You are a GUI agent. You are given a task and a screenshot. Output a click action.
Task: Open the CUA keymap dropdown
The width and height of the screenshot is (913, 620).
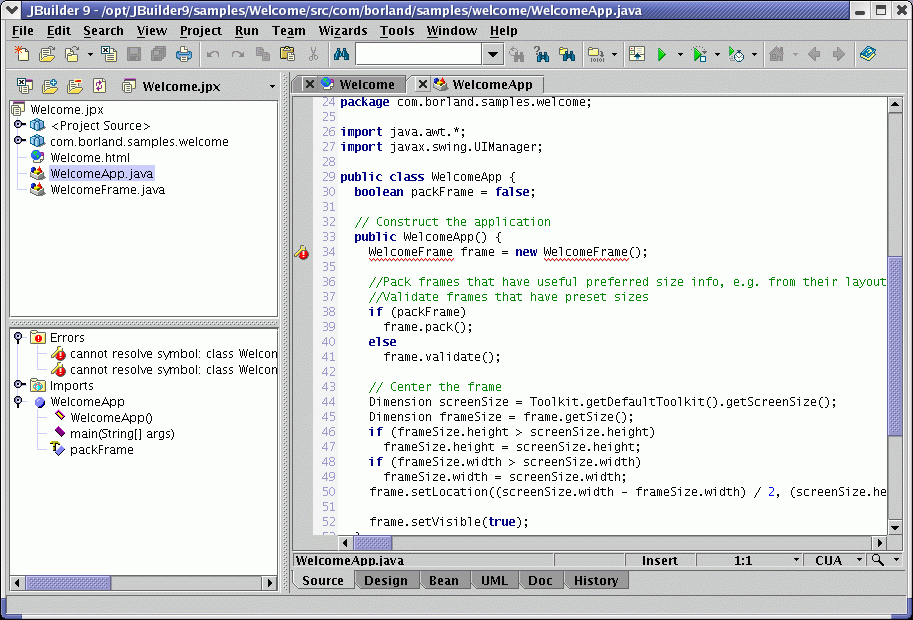(857, 561)
